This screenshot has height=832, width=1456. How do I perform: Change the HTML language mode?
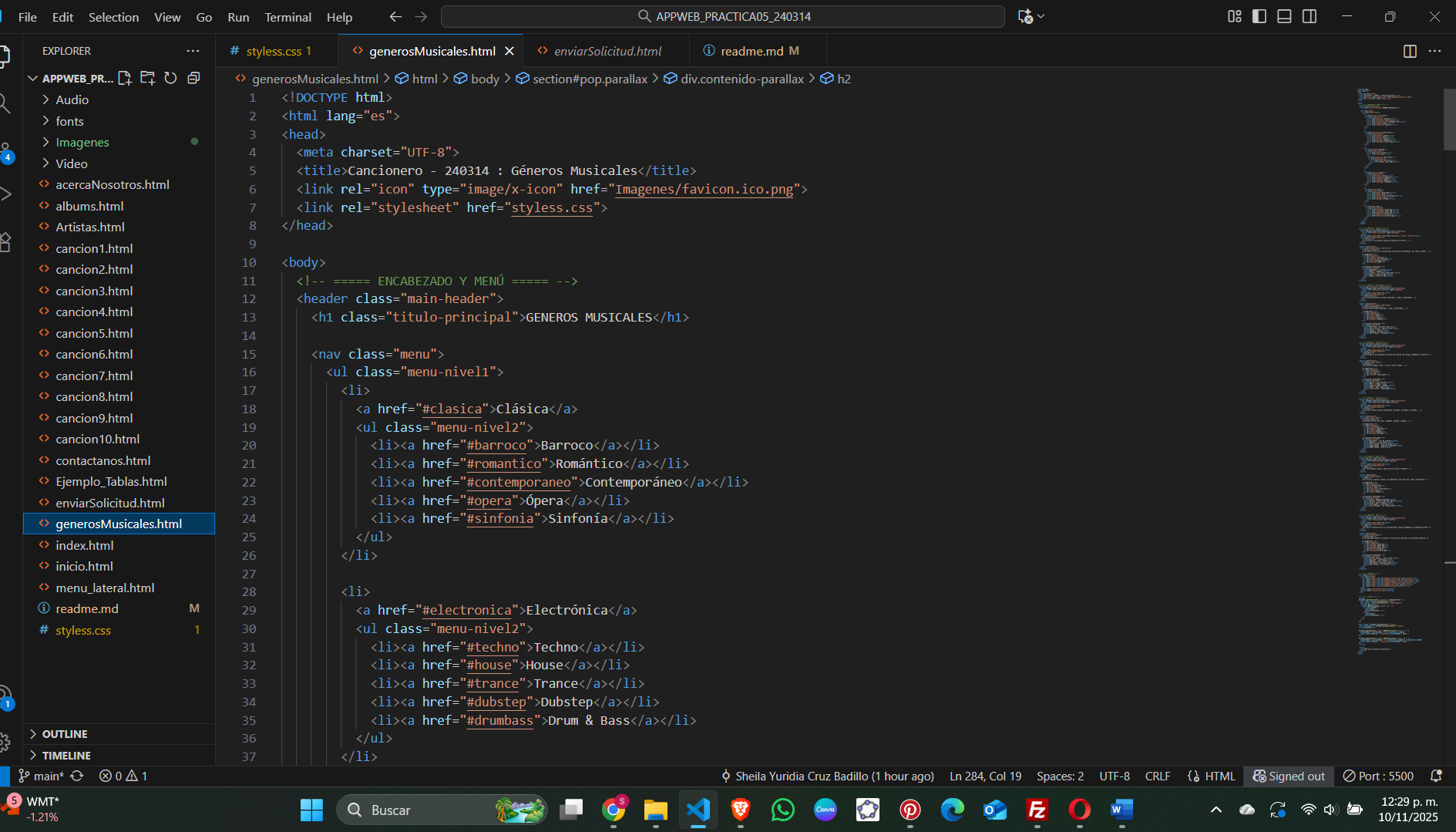click(x=1219, y=776)
